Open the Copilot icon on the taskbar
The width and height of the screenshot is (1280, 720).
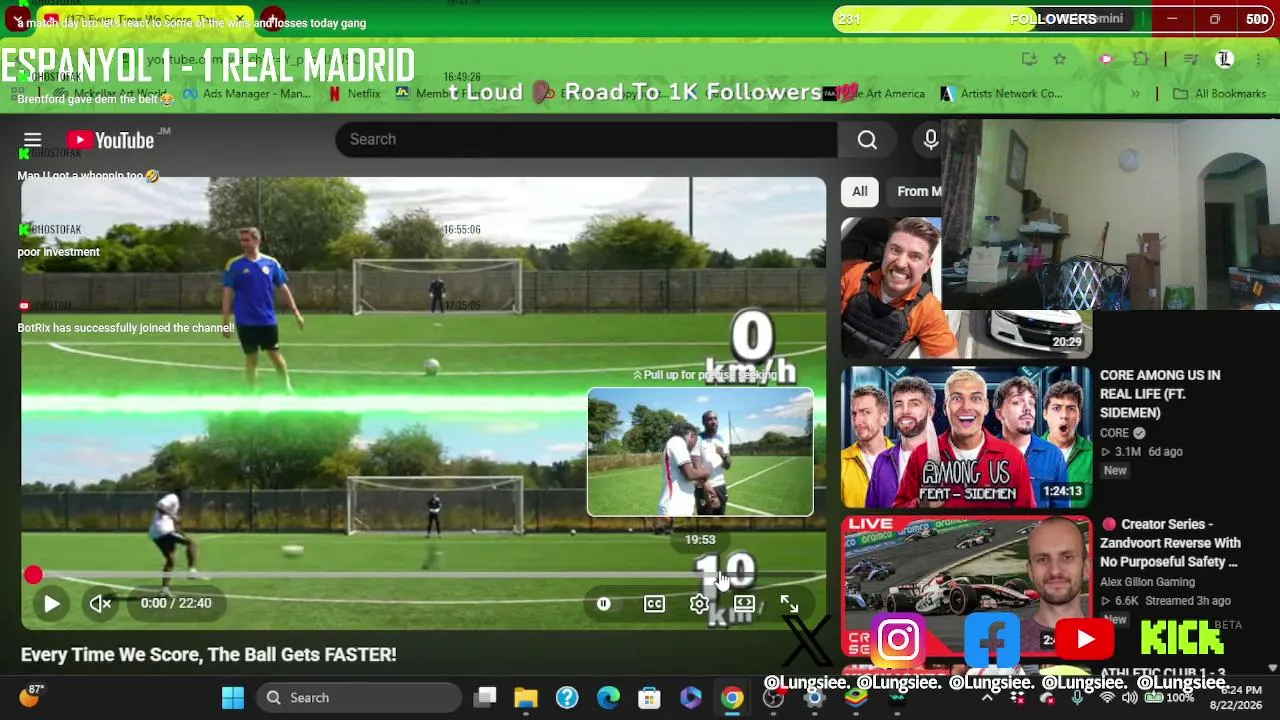[691, 698]
